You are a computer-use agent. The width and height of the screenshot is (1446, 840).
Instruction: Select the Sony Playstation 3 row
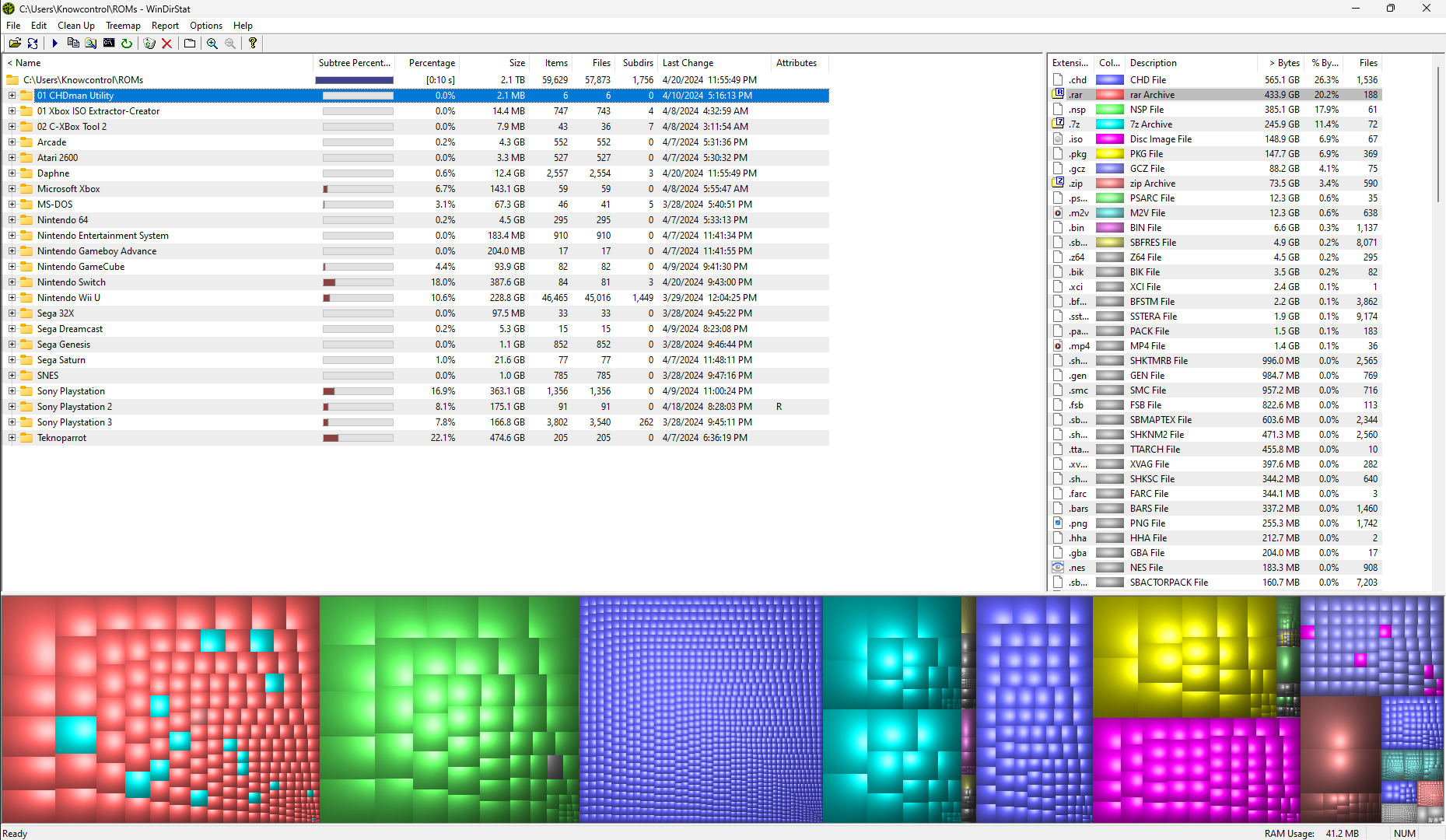tap(415, 422)
